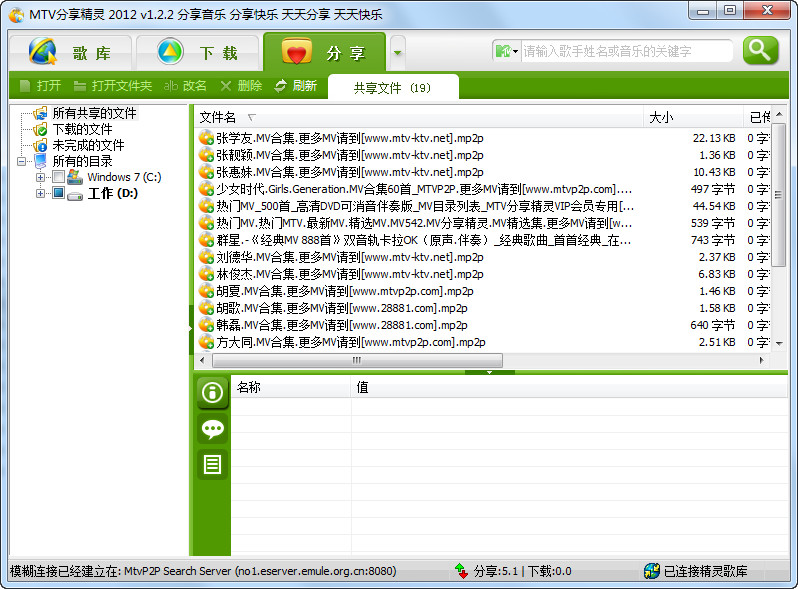Open the 歌库 music library tab

click(x=71, y=52)
